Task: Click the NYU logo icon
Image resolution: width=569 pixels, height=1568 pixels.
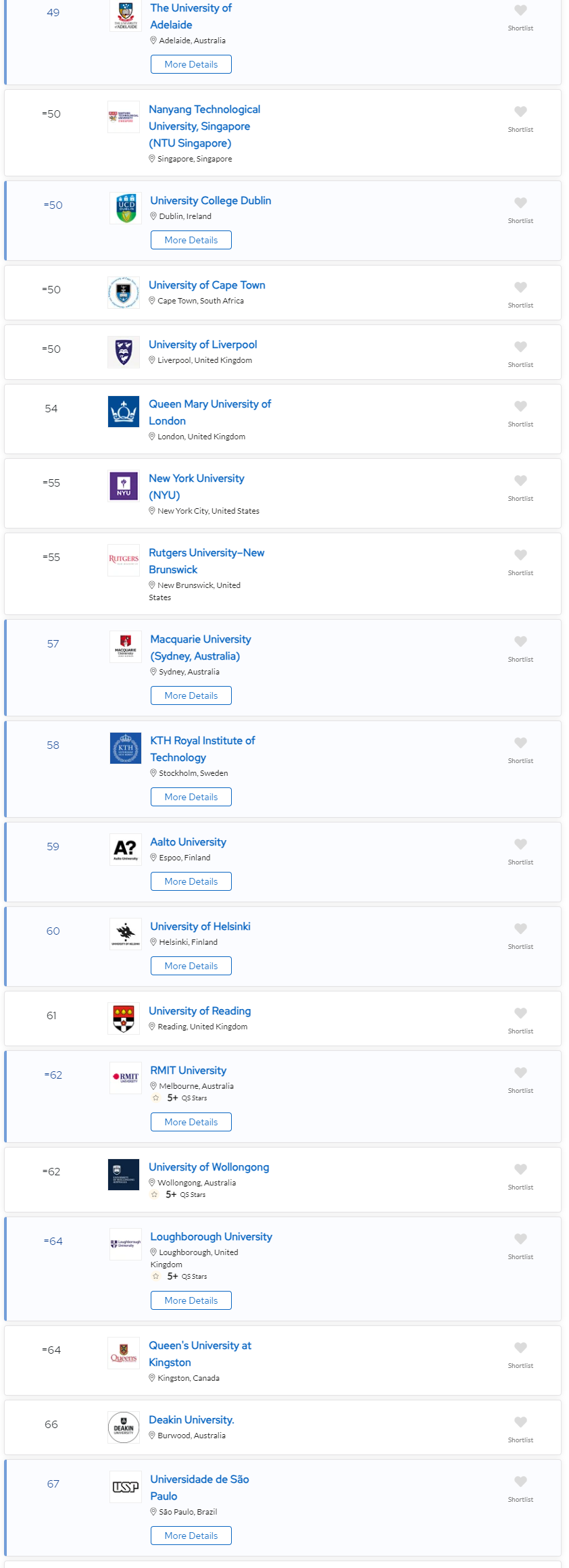Action: 124,486
